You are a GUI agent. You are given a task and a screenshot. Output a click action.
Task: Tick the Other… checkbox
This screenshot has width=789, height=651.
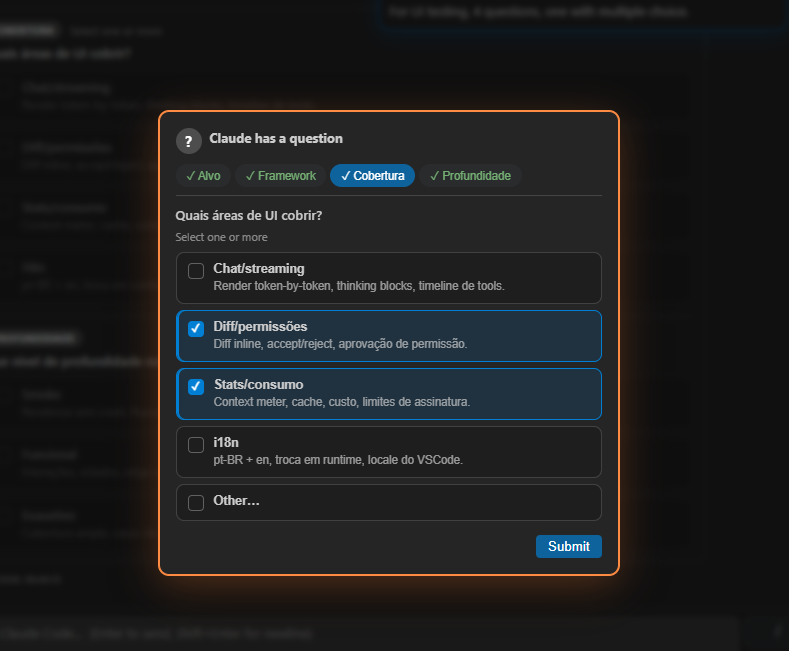point(196,503)
